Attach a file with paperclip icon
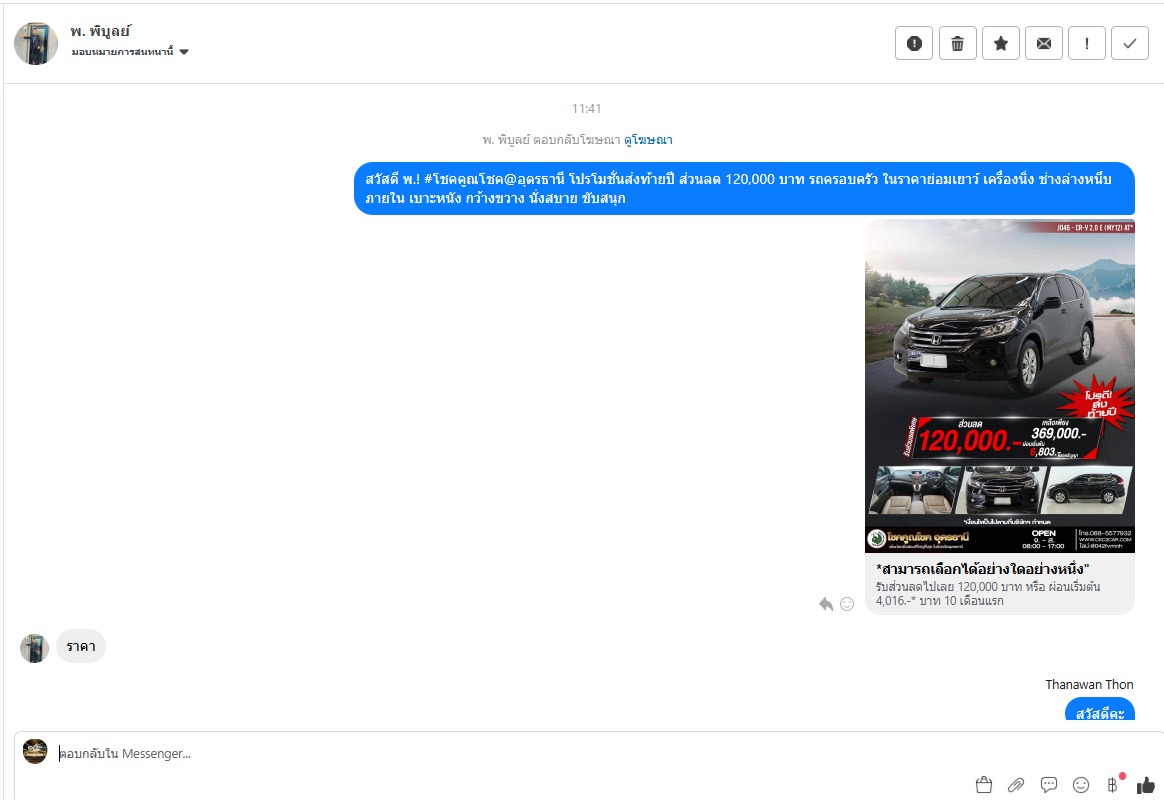 click(x=1016, y=784)
